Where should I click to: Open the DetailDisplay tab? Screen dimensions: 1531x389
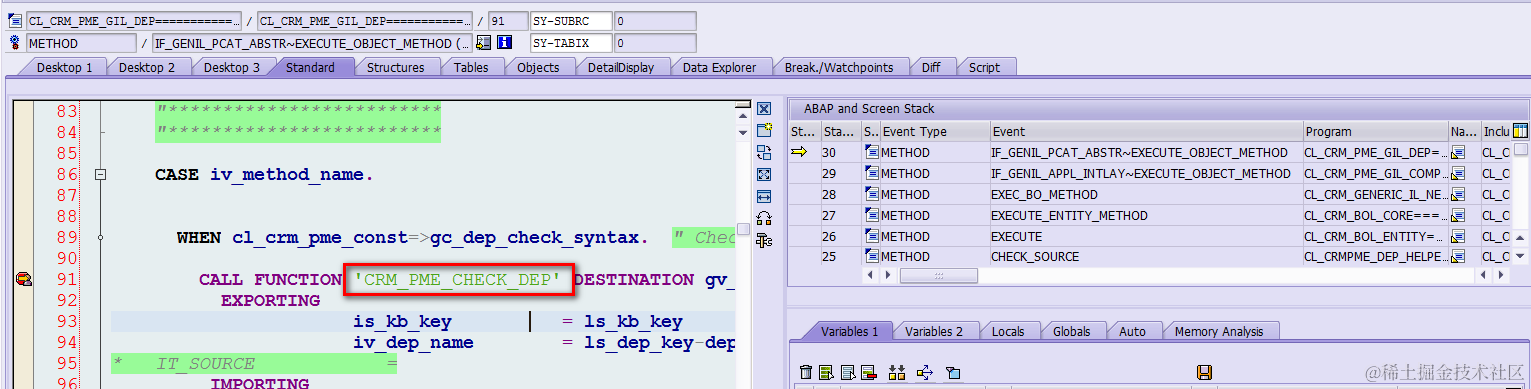click(x=621, y=67)
